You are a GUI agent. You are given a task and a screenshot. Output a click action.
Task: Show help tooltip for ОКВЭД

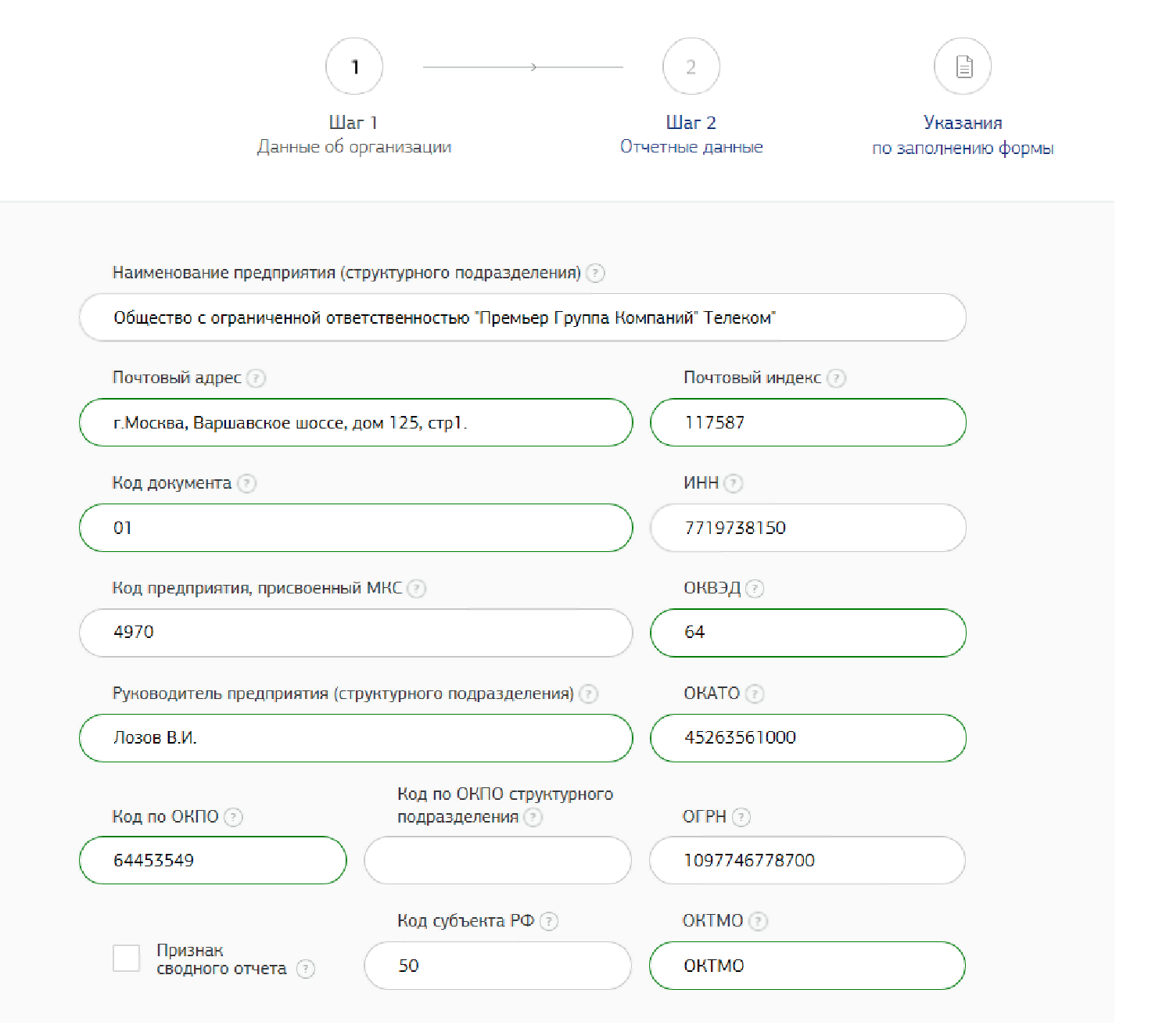point(755,589)
